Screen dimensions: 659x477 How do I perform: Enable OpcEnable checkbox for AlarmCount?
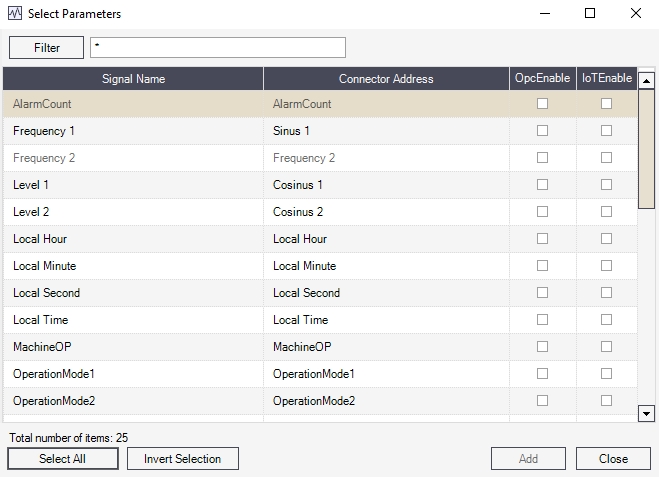coord(543,104)
